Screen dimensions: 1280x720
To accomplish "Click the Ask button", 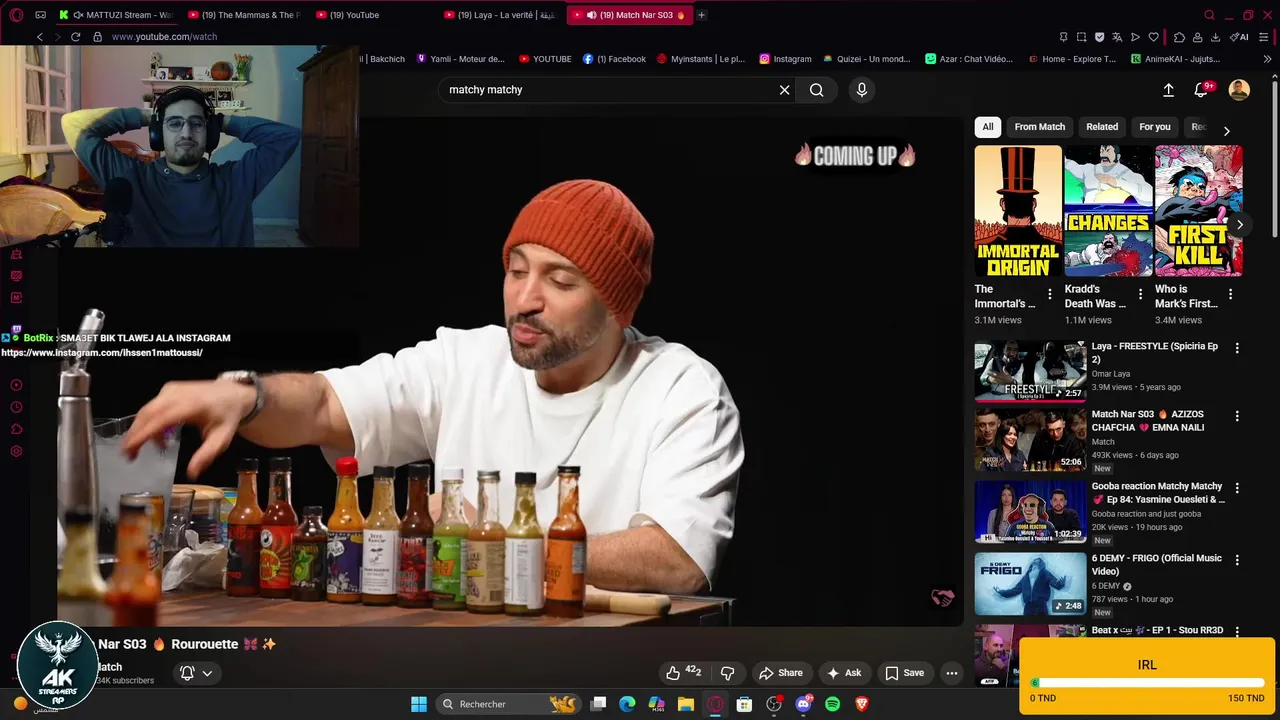I will [844, 673].
